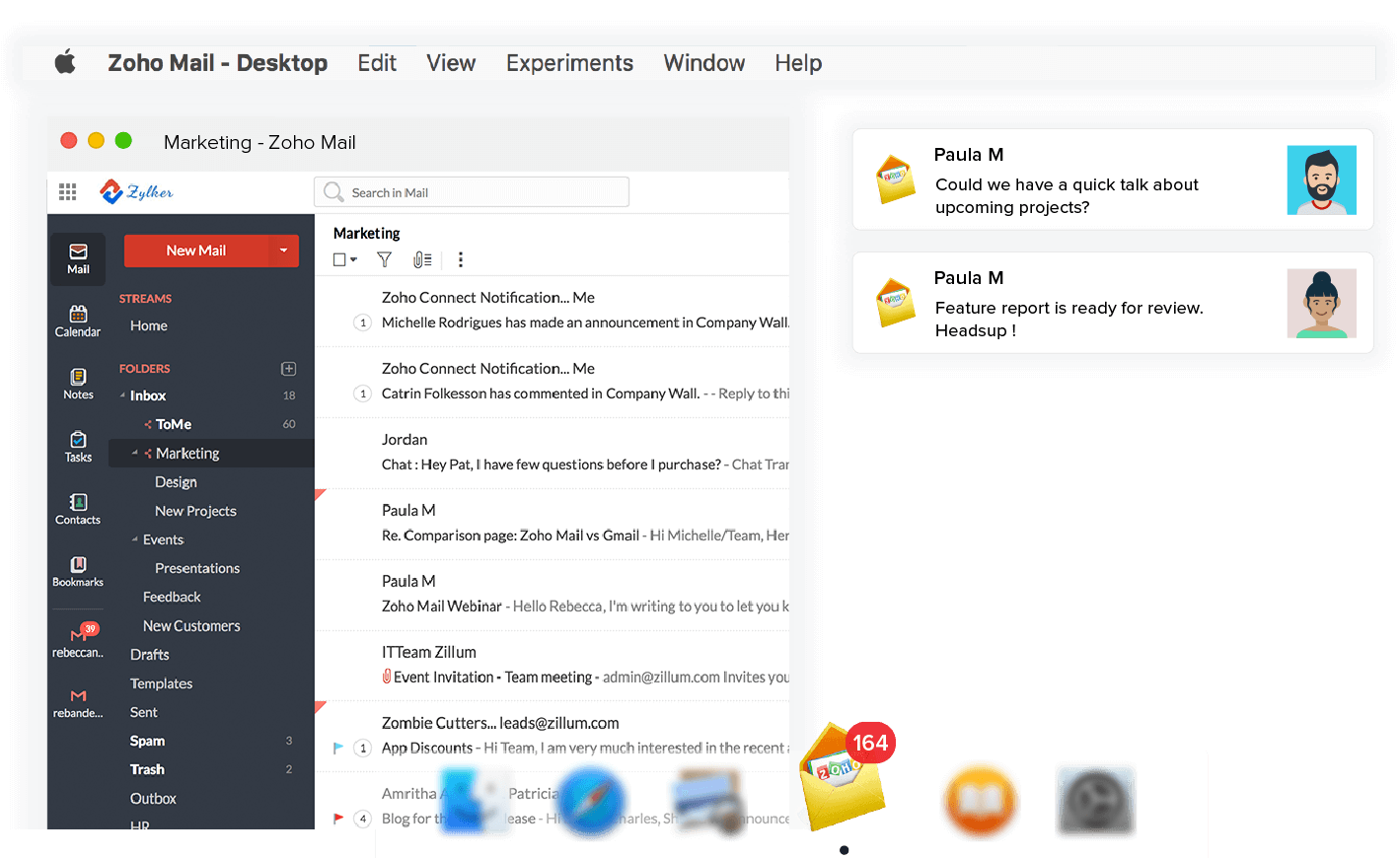Open the select-all checkbox dropdown arrow

(354, 260)
